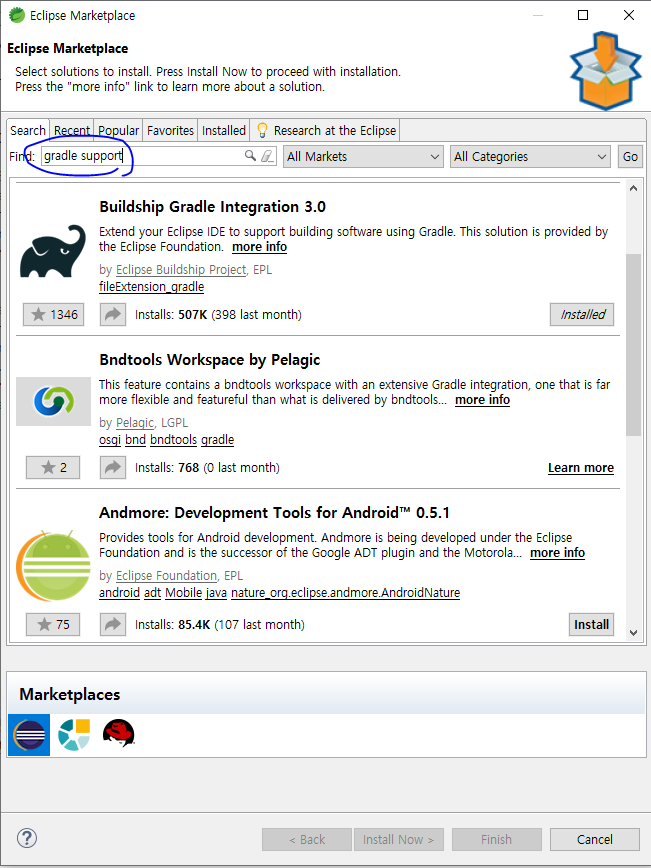Favorite Andmore with the 75 star button
This screenshot has height=868, width=651.
click(53, 624)
